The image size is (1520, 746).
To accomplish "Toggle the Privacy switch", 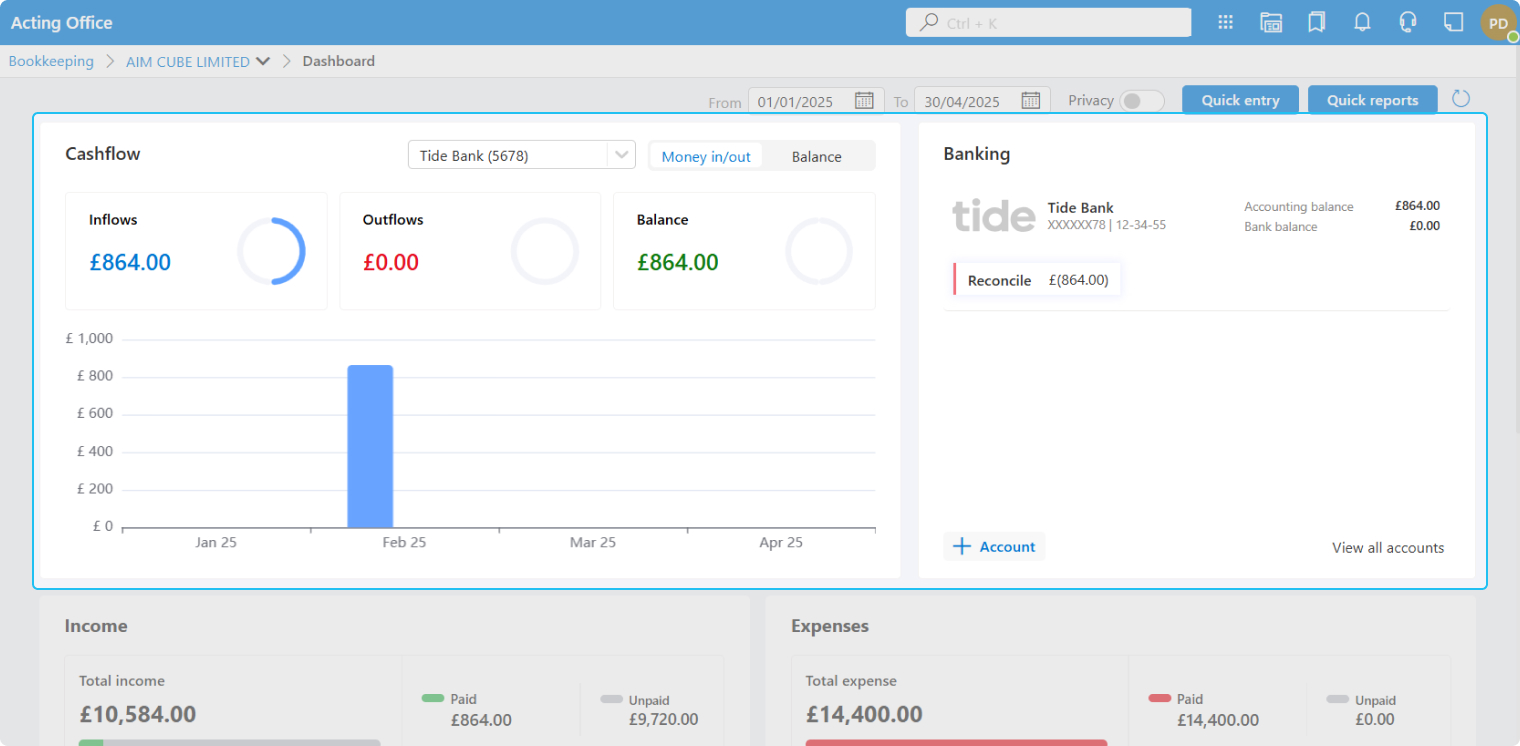I will (x=1141, y=101).
